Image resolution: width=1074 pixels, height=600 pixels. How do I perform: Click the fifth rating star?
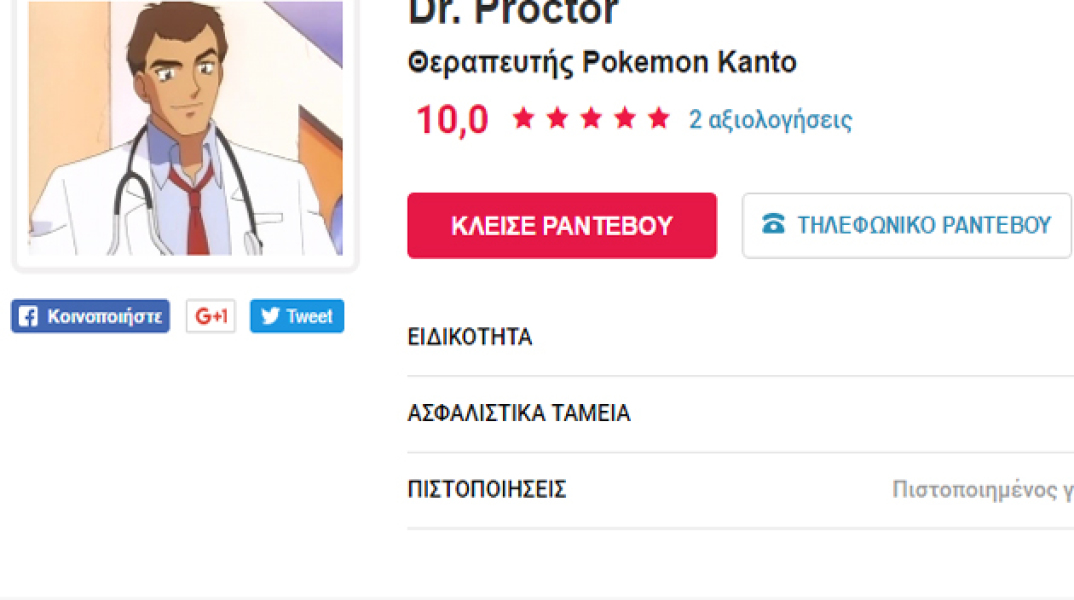click(658, 119)
